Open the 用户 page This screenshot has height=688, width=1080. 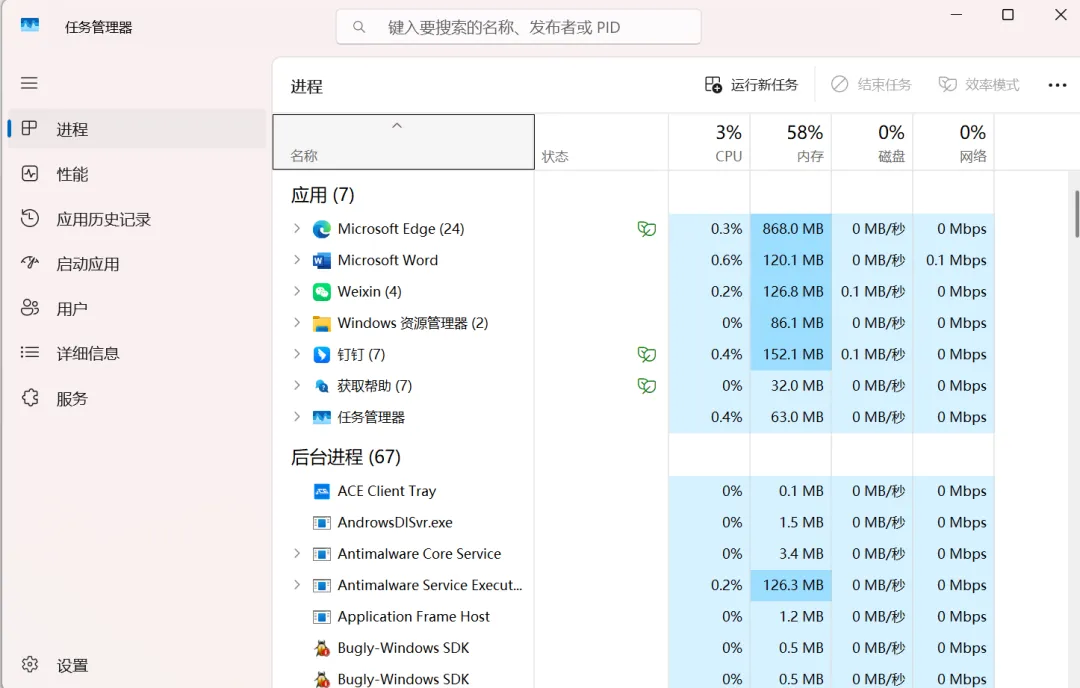click(137, 309)
